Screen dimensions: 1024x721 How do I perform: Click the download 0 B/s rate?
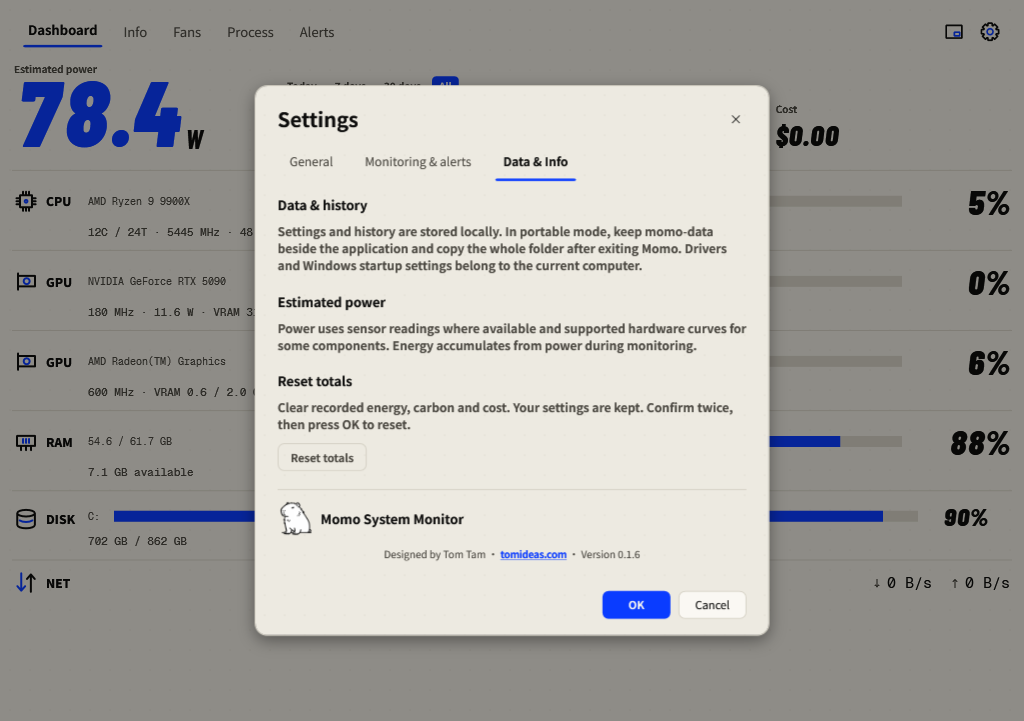tap(903, 583)
